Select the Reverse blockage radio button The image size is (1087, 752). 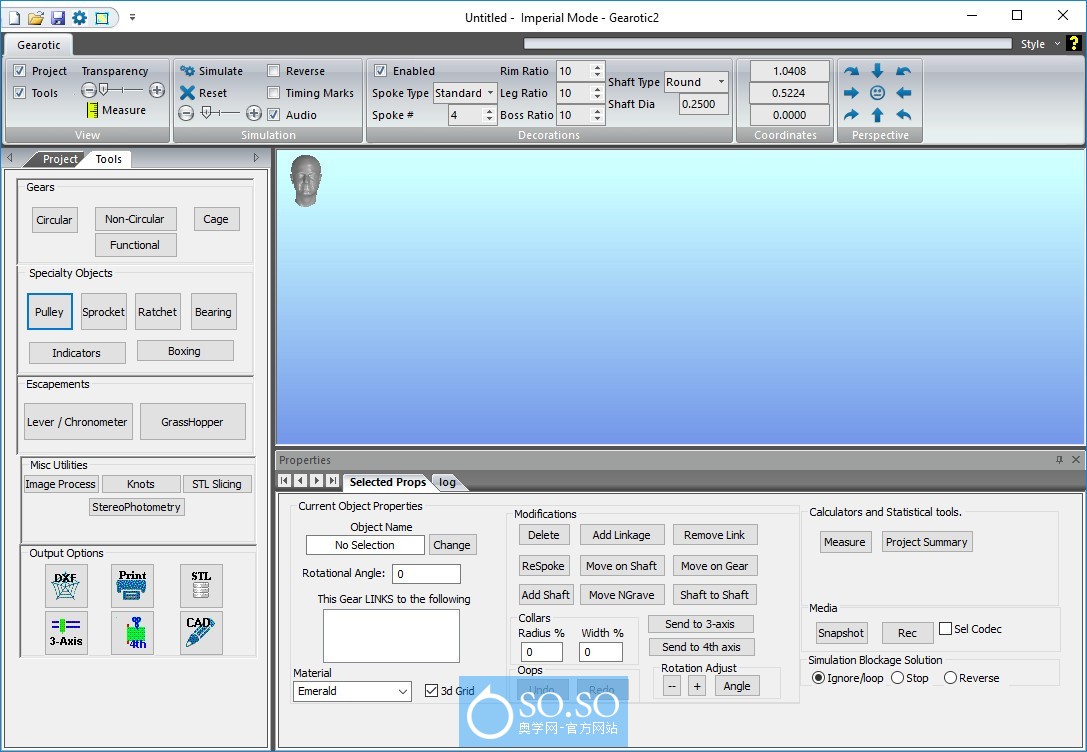click(950, 678)
